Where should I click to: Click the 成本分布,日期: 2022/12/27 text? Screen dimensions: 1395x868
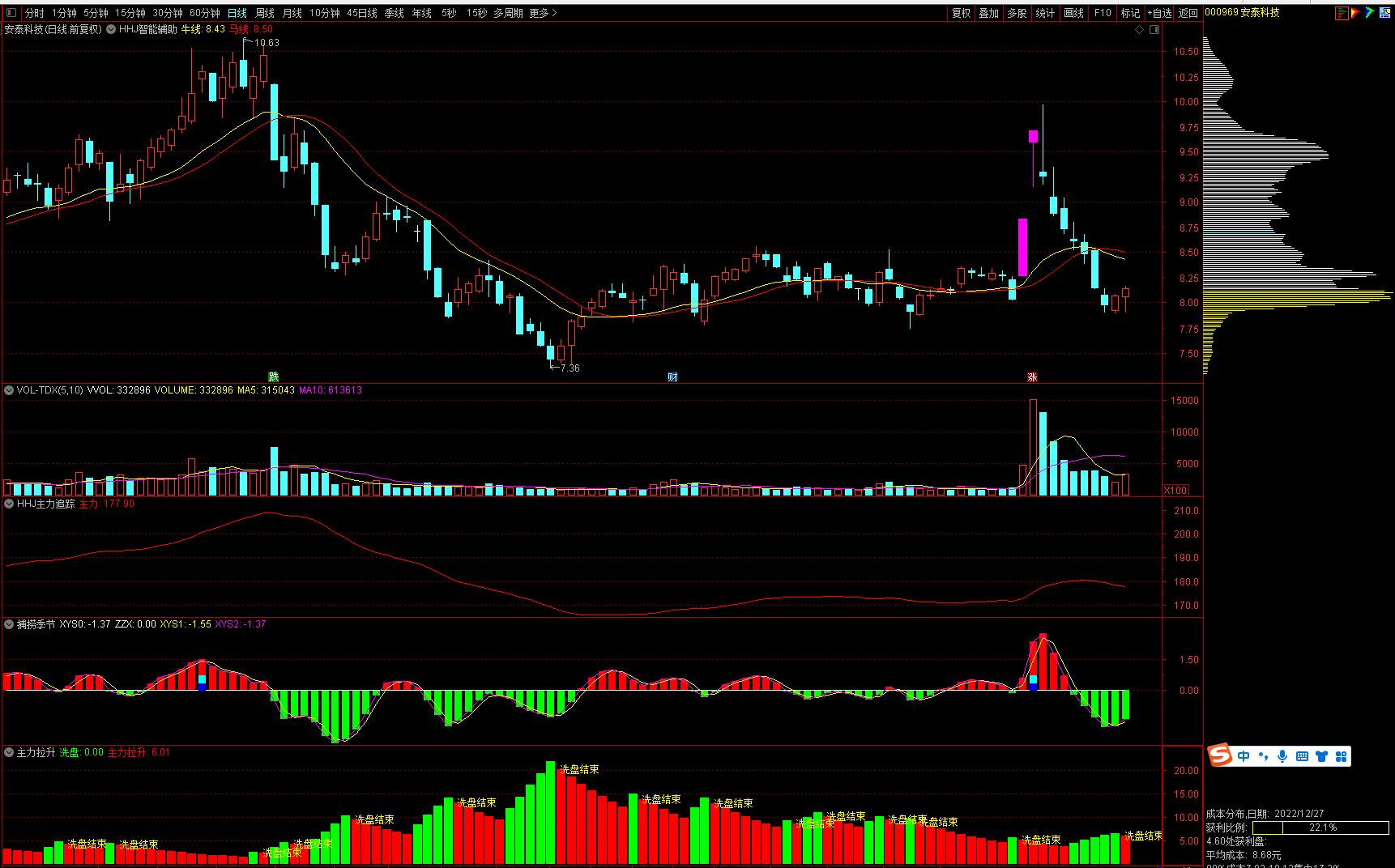(x=1265, y=814)
